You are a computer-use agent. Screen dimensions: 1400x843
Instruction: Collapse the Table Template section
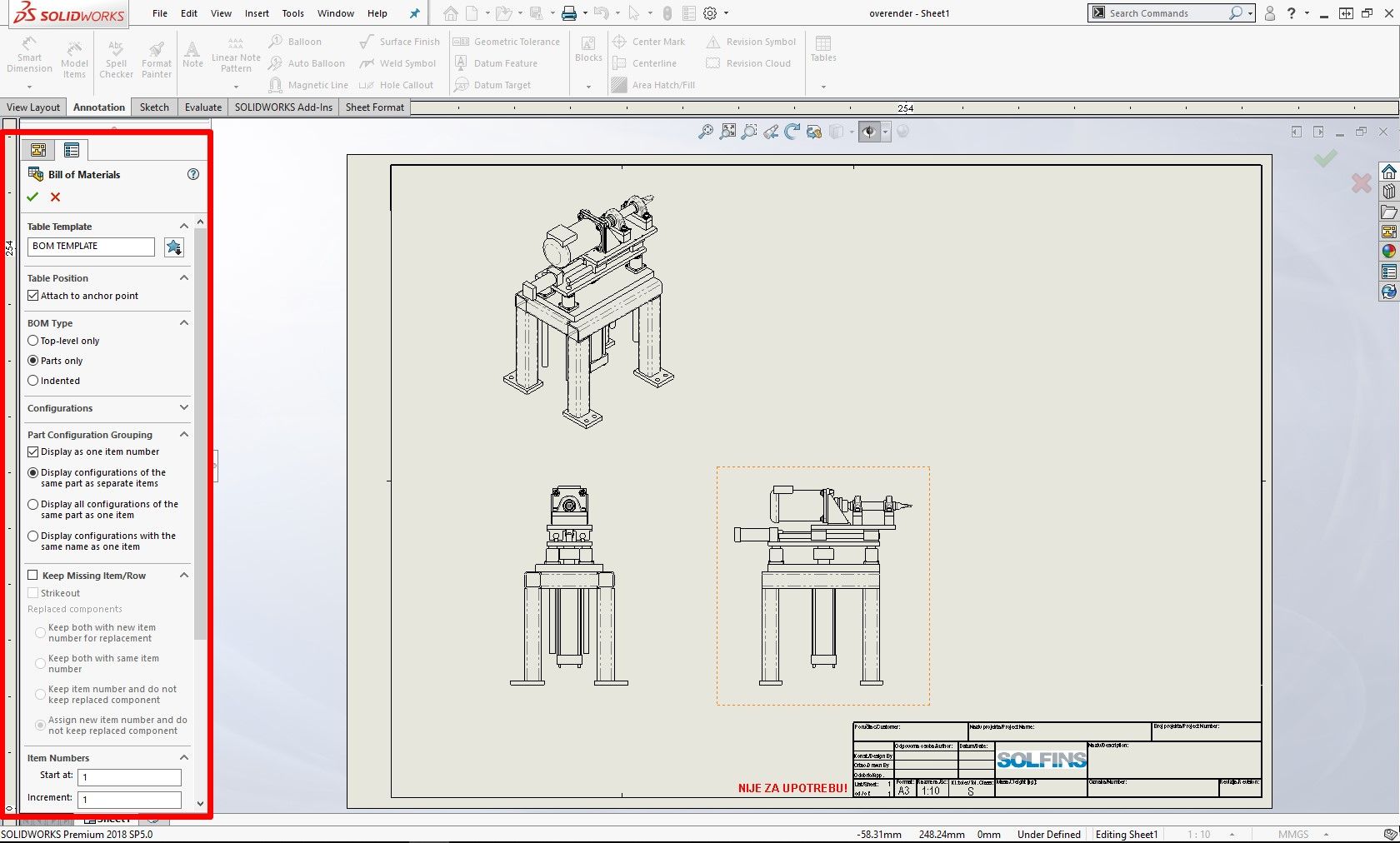pyautogui.click(x=184, y=227)
